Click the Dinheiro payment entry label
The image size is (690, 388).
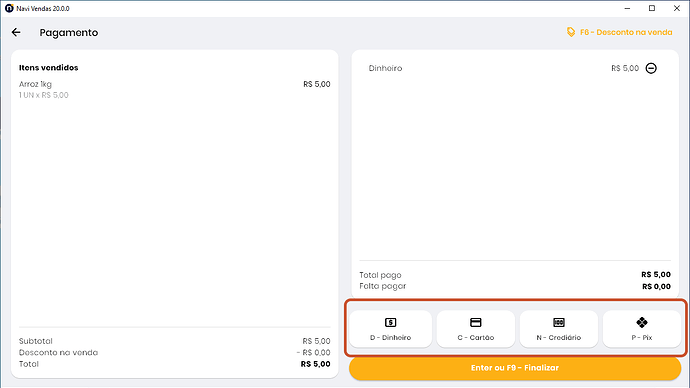click(x=385, y=68)
